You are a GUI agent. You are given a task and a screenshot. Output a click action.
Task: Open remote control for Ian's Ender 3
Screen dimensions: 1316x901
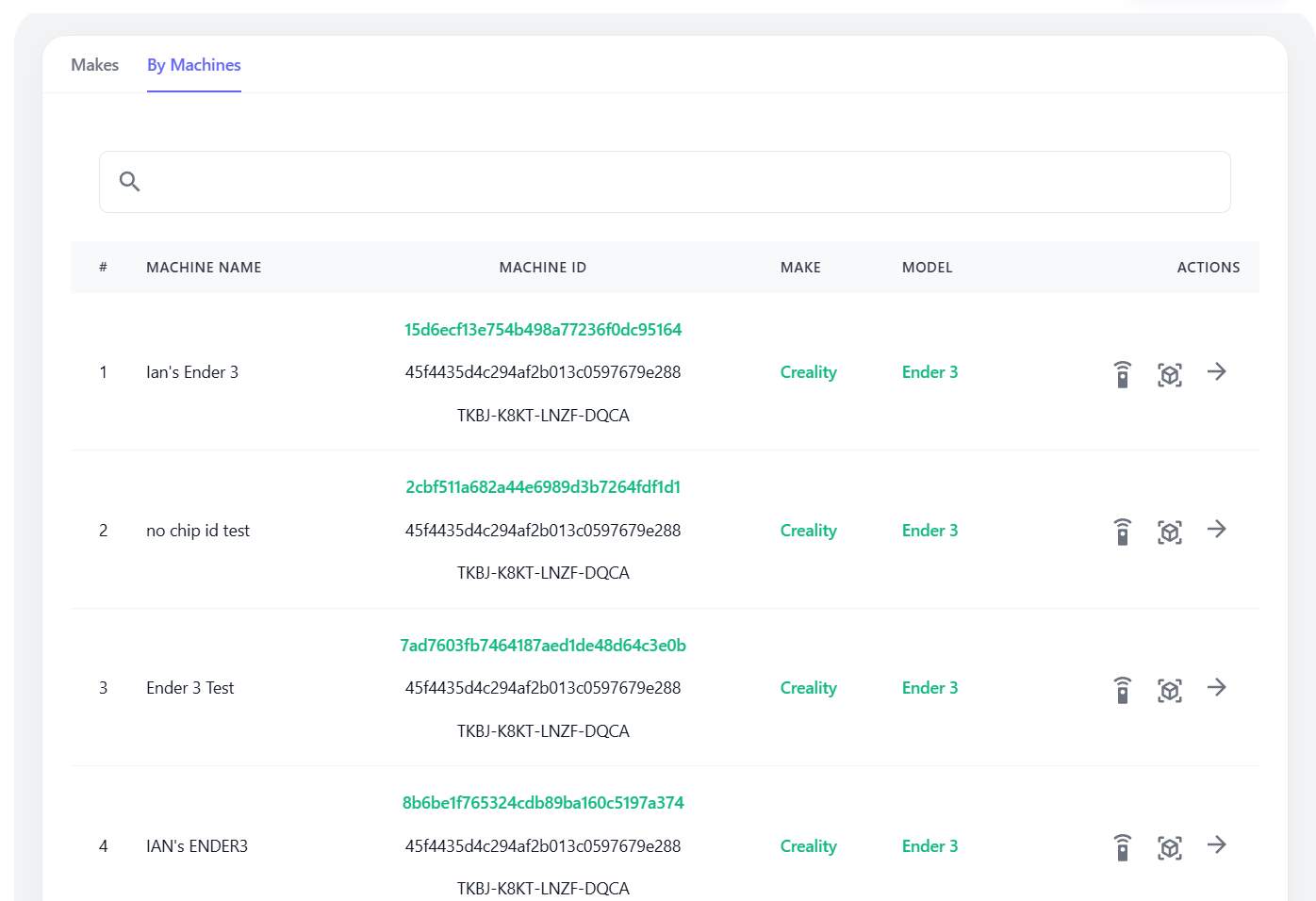pyautogui.click(x=1122, y=374)
